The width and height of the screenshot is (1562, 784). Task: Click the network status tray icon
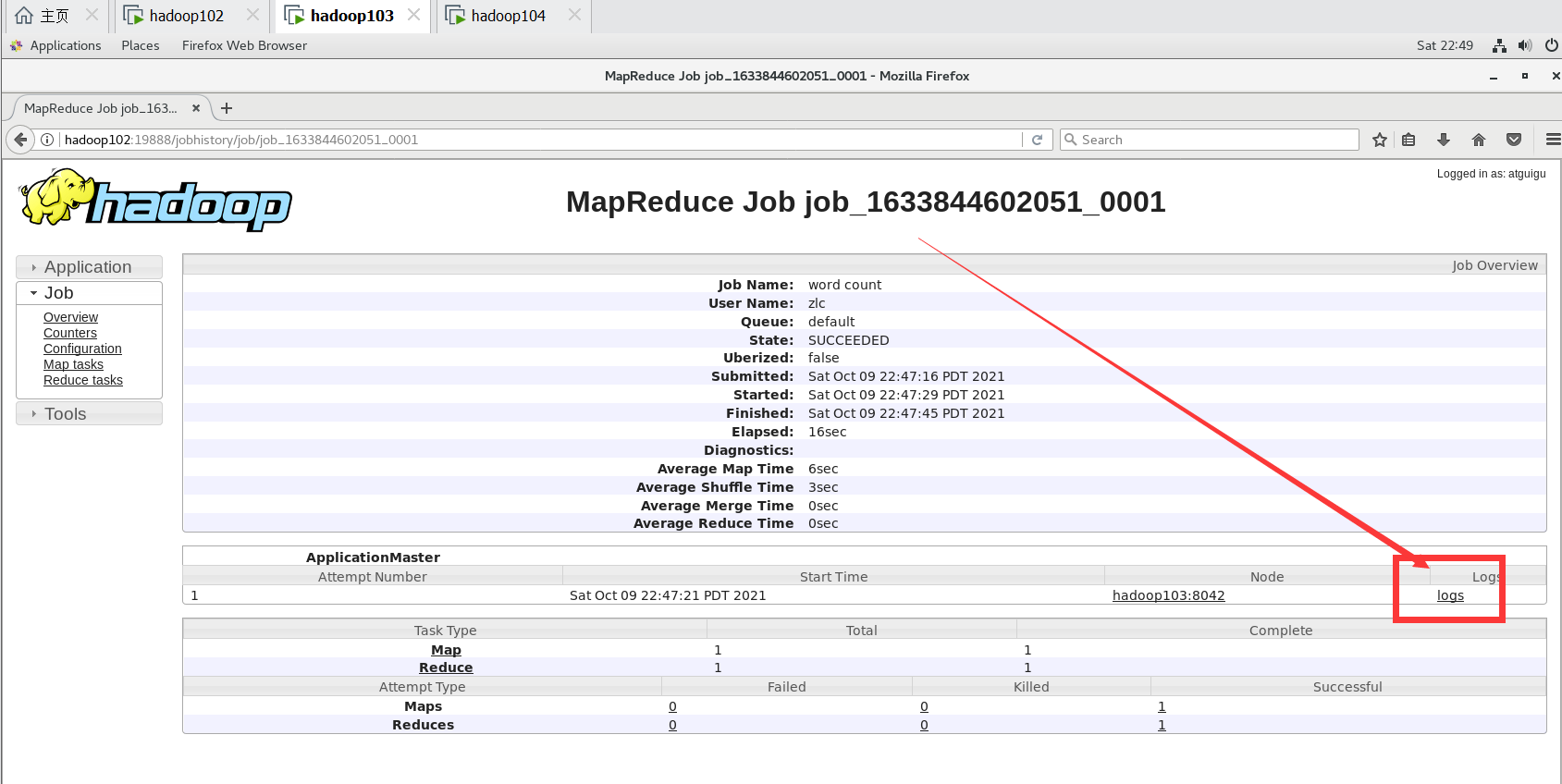[x=1499, y=45]
